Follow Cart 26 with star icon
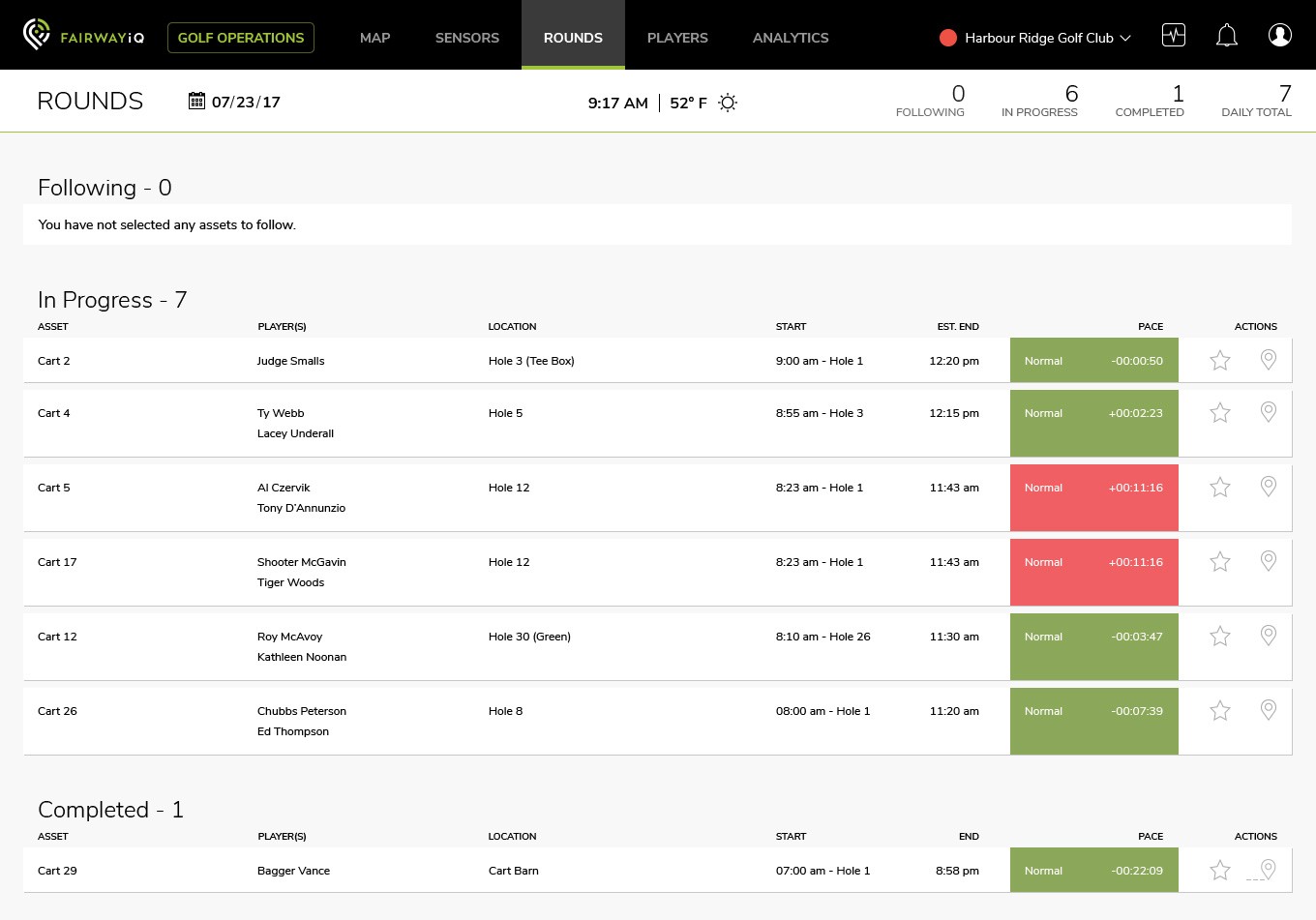This screenshot has width=1316, height=920. click(x=1220, y=710)
